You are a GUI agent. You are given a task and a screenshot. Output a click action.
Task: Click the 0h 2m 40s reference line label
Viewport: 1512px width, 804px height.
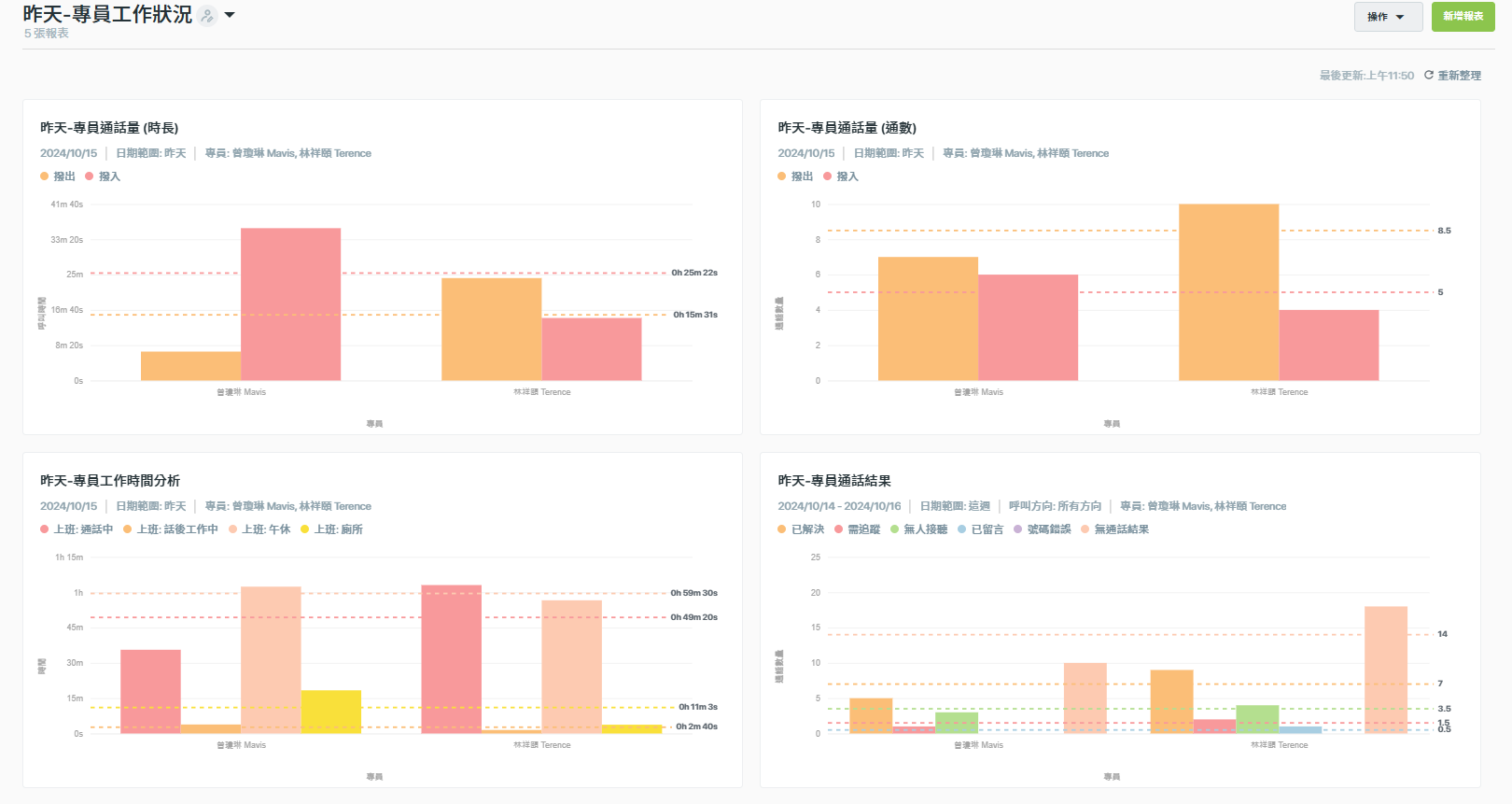tap(696, 726)
